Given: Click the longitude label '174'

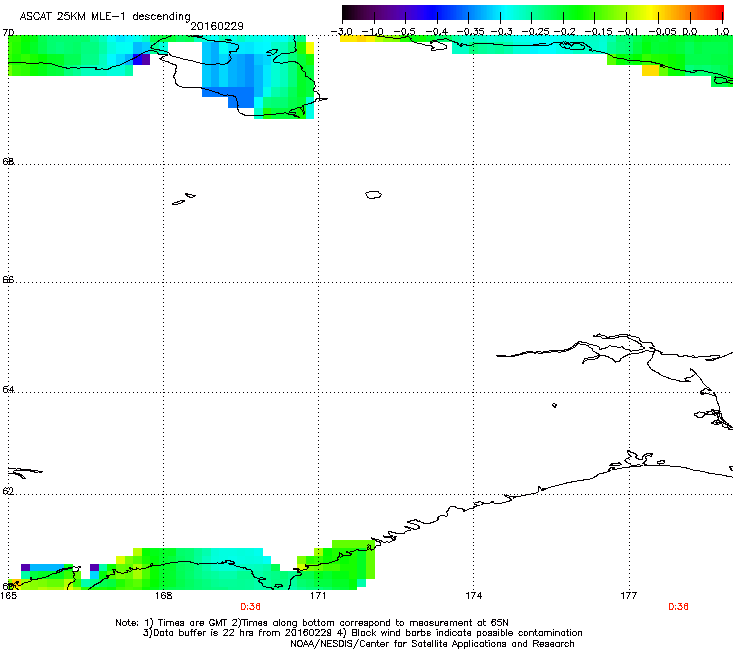Looking at the screenshot, I should (x=473, y=596).
